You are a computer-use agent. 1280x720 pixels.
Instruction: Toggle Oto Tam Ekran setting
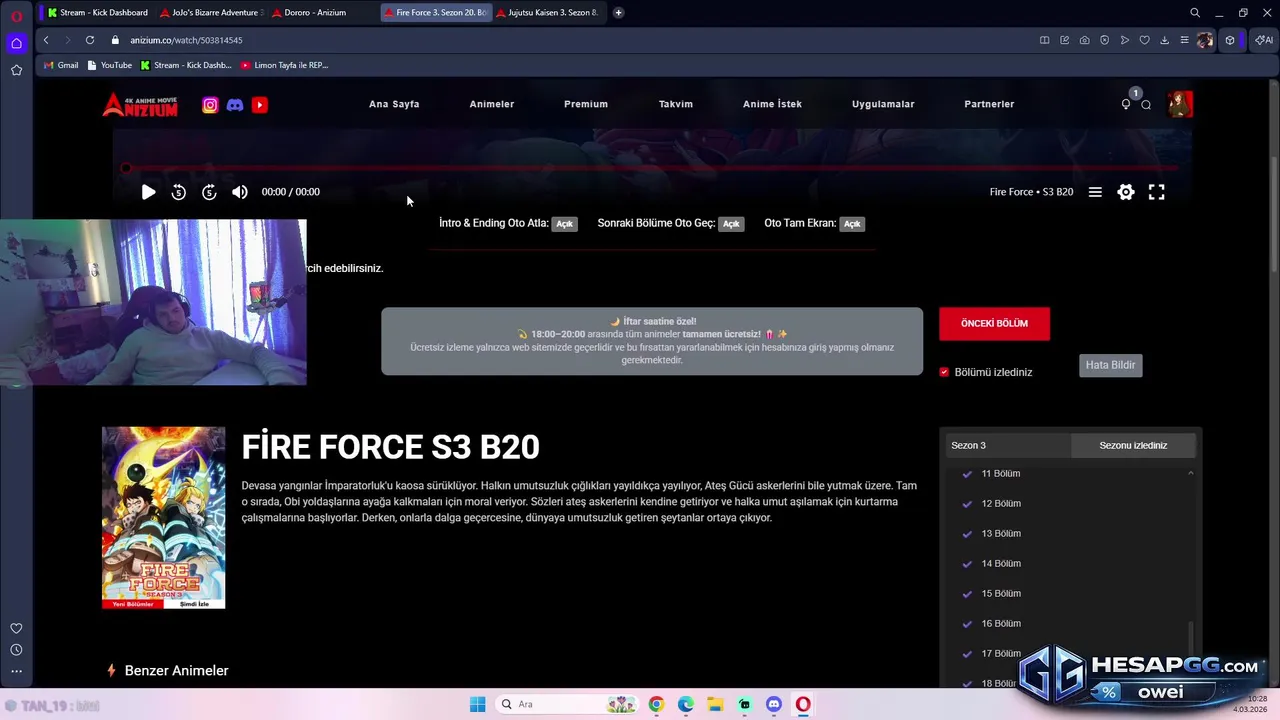pyautogui.click(x=852, y=224)
